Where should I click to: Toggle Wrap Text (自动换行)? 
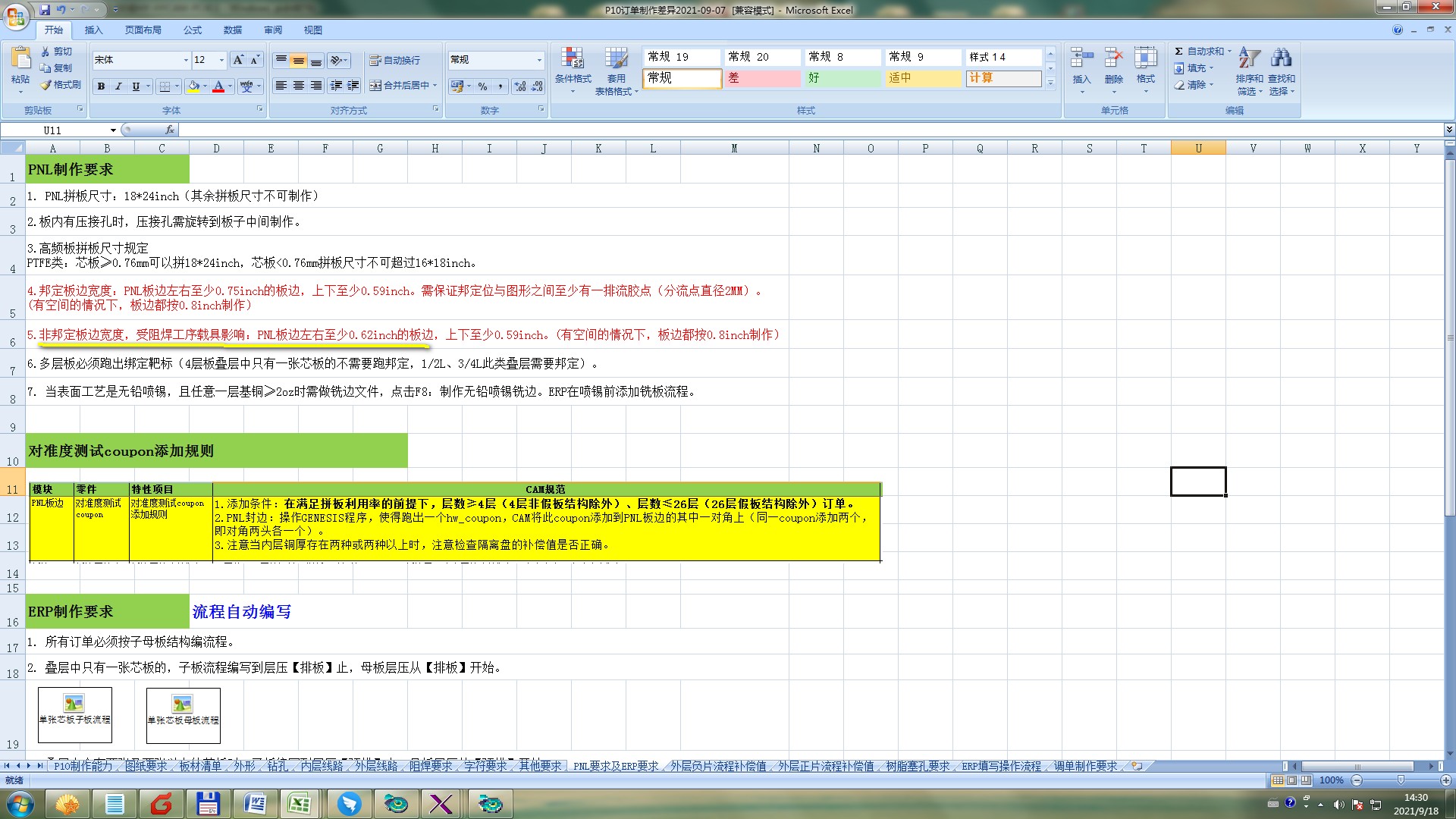394,60
